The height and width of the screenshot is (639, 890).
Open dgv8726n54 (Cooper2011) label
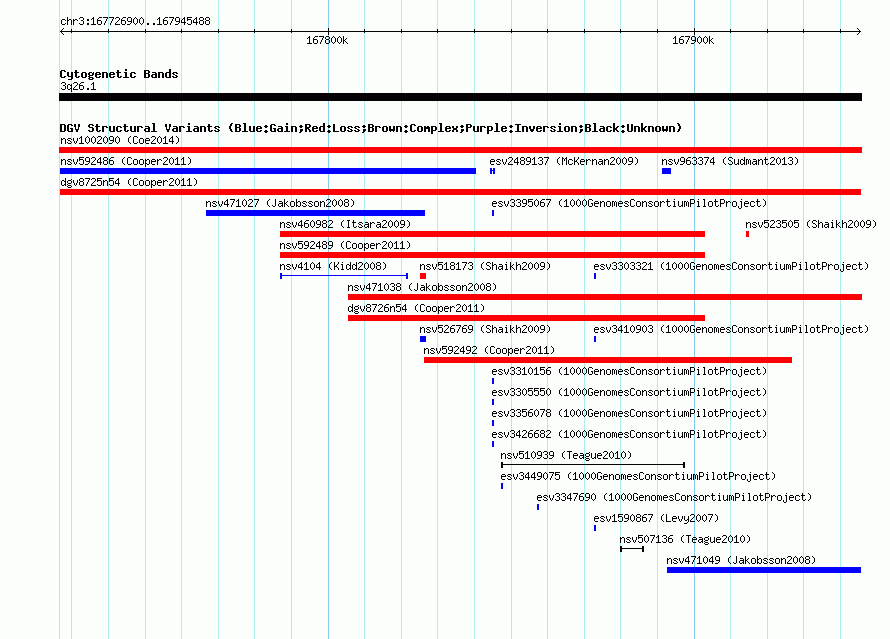coord(416,308)
